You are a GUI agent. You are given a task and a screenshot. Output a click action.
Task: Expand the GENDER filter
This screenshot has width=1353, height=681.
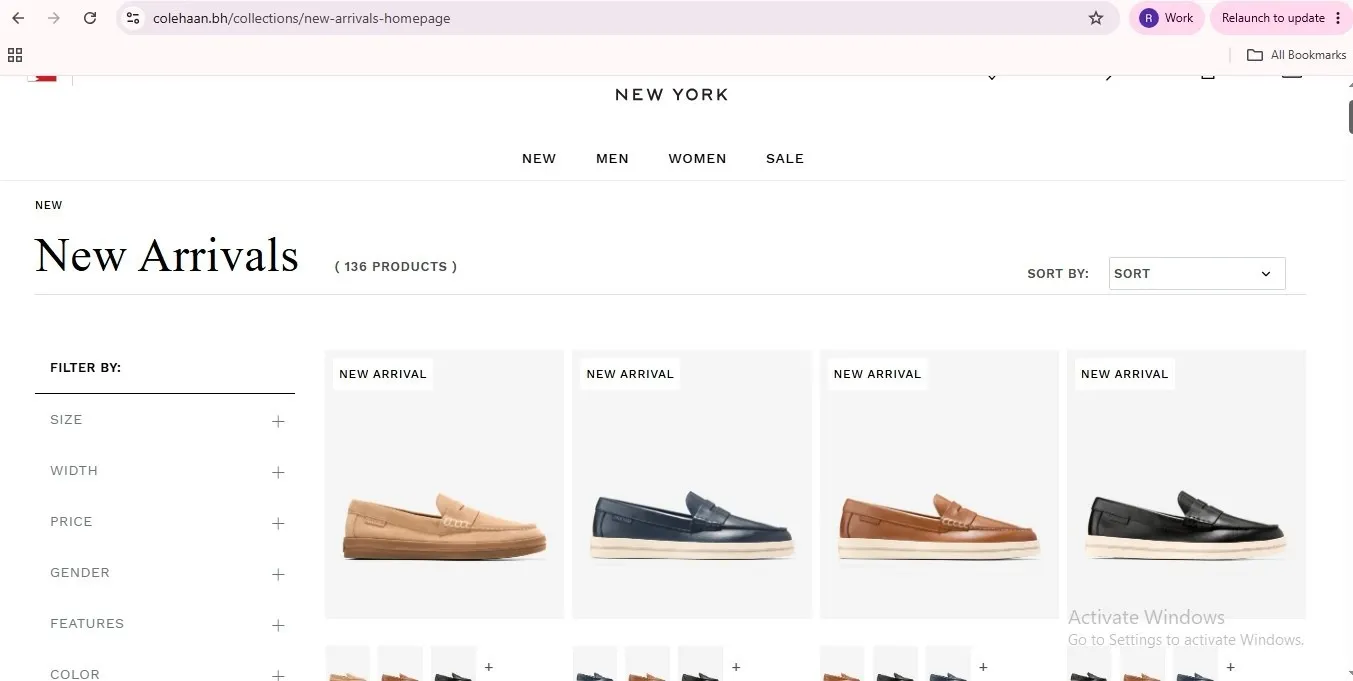click(x=167, y=573)
